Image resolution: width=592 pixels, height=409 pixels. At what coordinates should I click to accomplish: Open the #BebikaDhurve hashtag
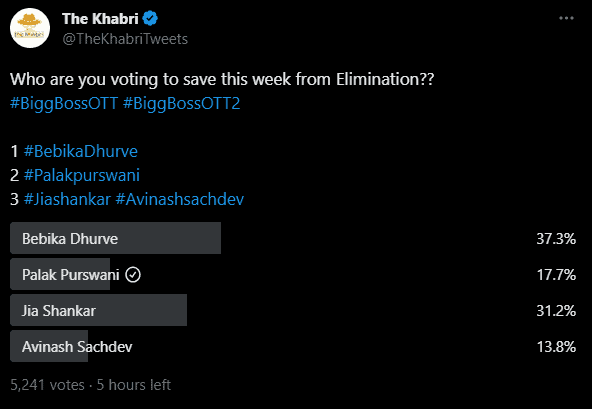click(80, 151)
